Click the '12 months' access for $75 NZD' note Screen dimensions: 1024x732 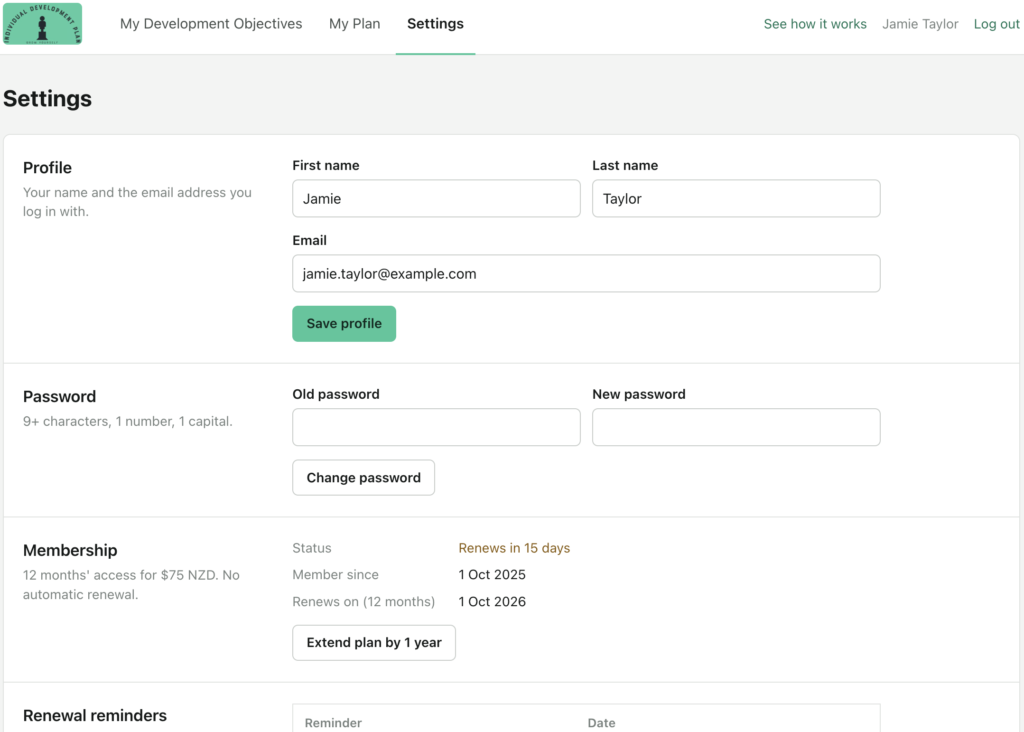(131, 585)
